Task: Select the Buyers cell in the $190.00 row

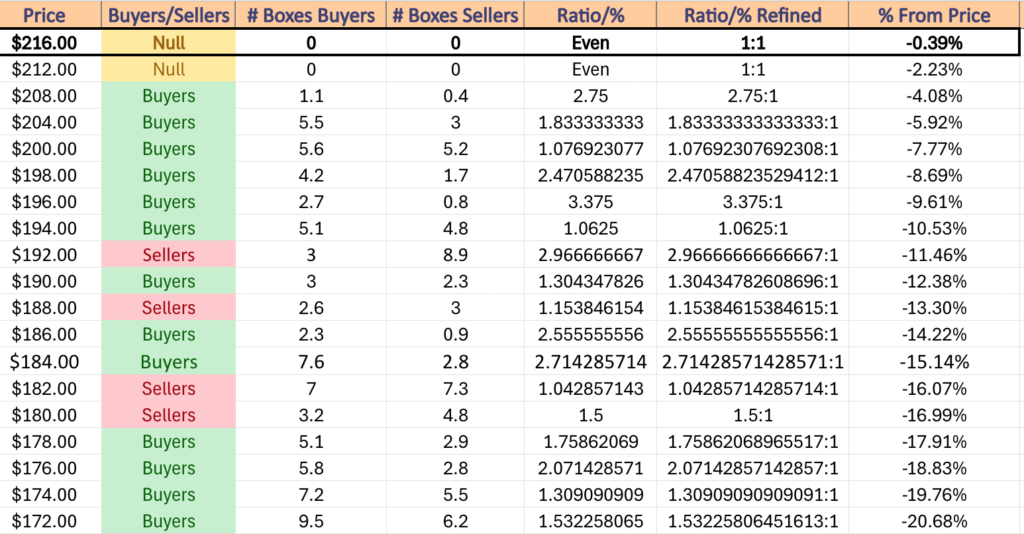Action: pyautogui.click(x=168, y=281)
